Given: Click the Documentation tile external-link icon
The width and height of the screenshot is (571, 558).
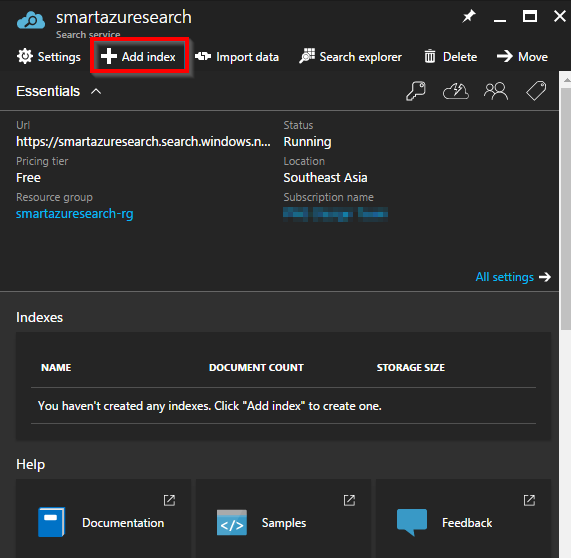Looking at the screenshot, I should [169, 500].
